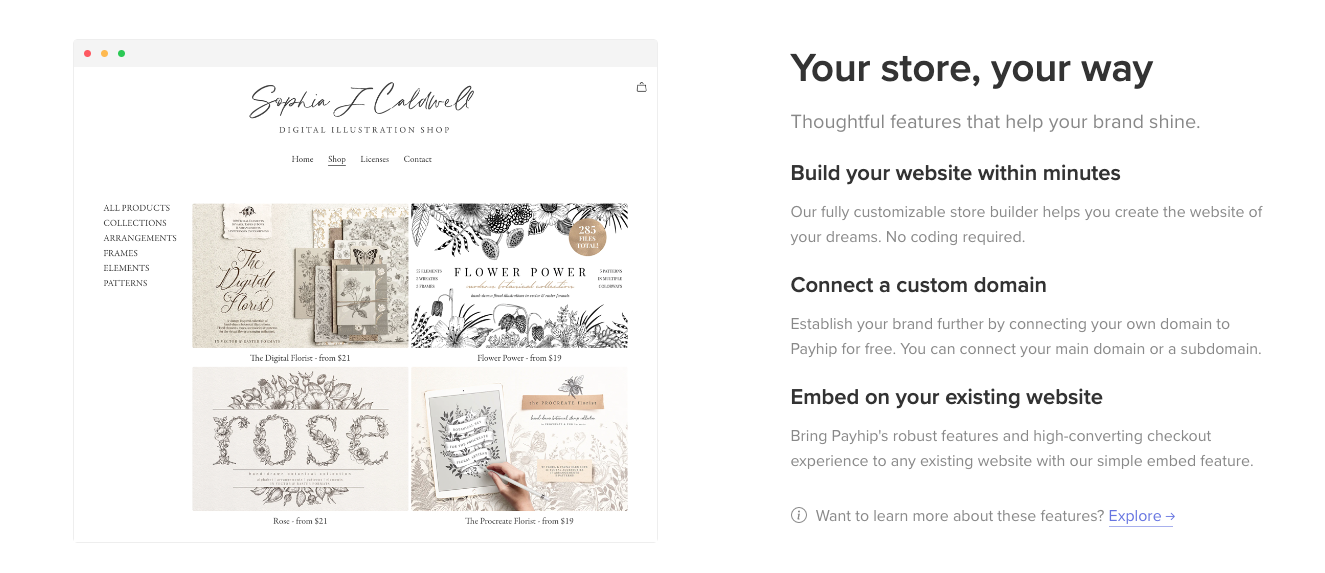View the Patterns category
Screen dimensions: 1325x573
[x=125, y=283]
